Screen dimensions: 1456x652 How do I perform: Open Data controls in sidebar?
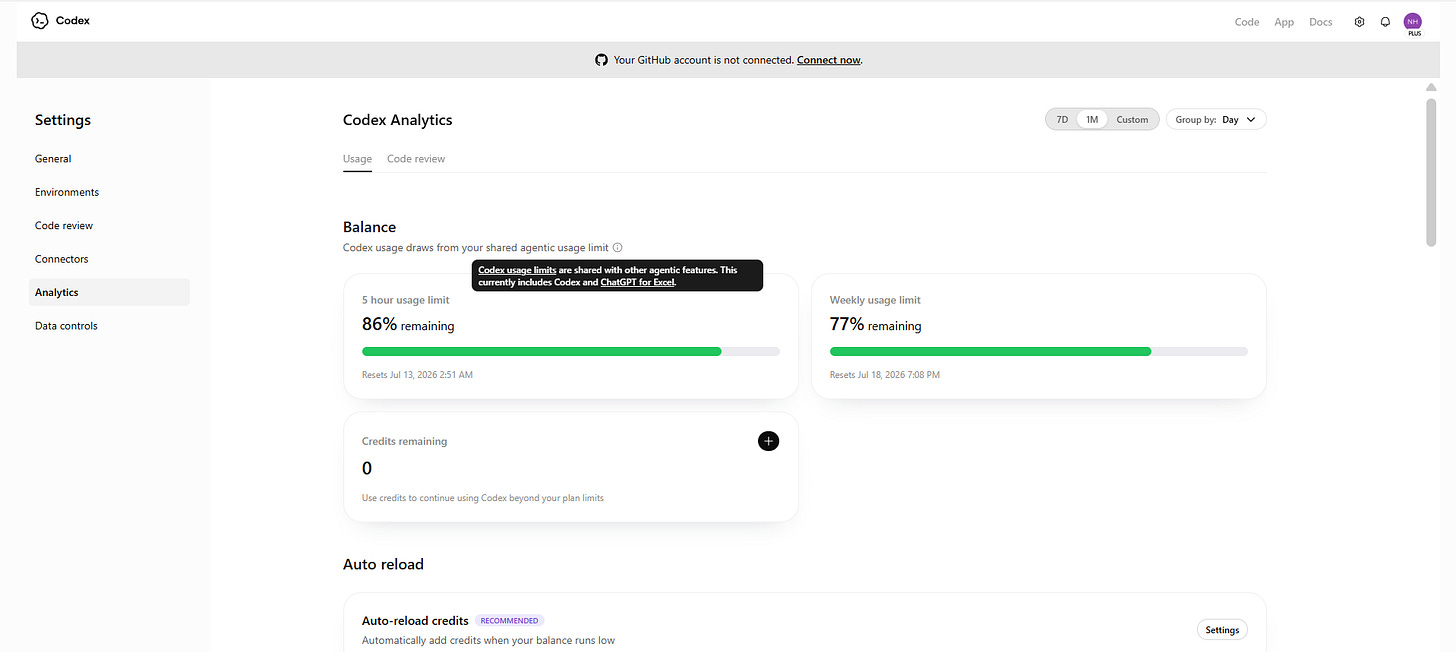[x=109, y=326]
